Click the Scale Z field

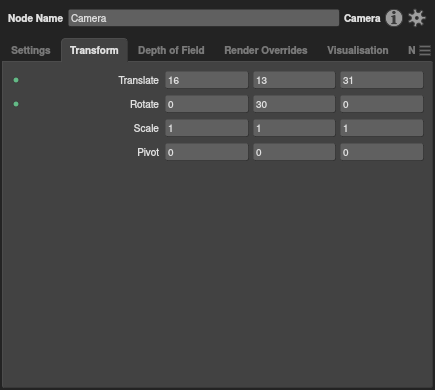pos(382,128)
